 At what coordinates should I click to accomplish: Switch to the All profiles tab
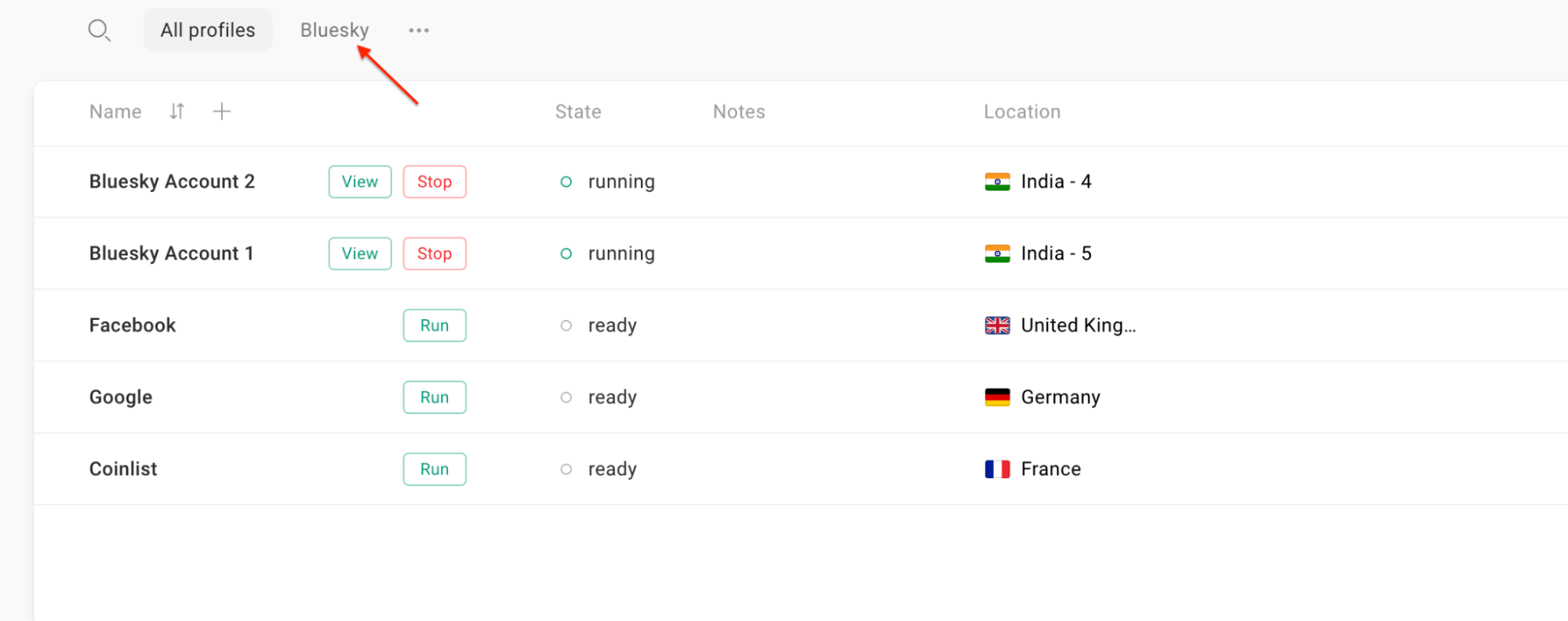click(x=208, y=31)
